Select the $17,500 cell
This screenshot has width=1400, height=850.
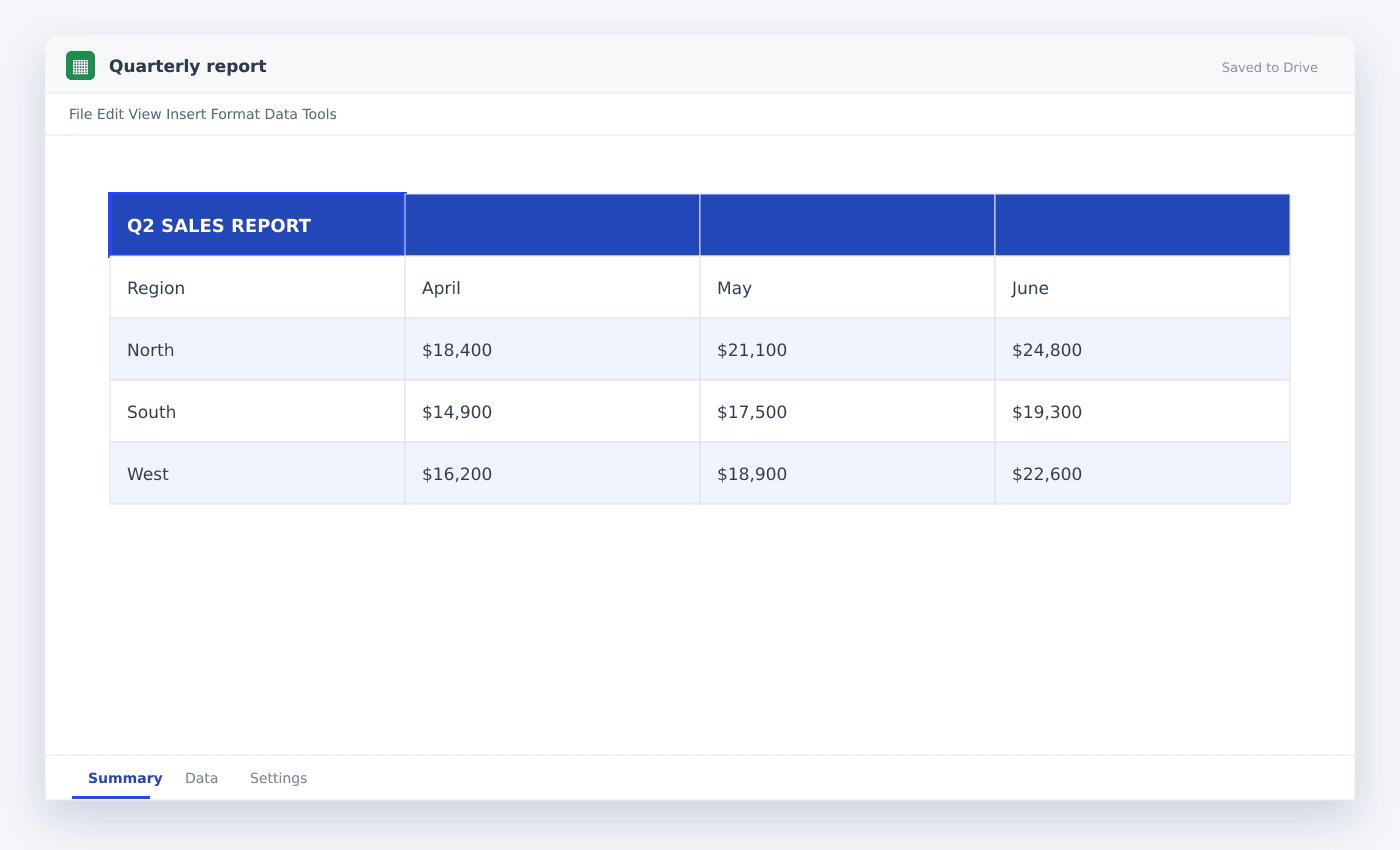(847, 412)
